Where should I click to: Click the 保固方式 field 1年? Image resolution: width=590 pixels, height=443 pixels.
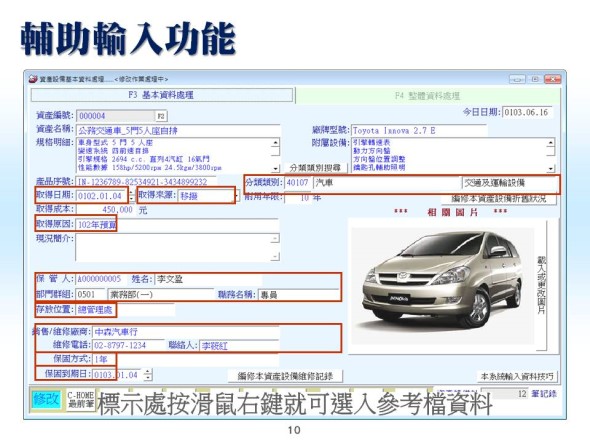coord(186,359)
